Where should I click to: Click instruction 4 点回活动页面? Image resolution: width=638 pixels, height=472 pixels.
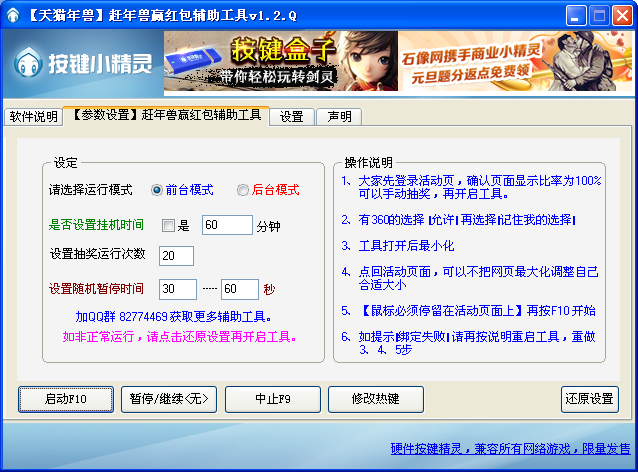470,278
